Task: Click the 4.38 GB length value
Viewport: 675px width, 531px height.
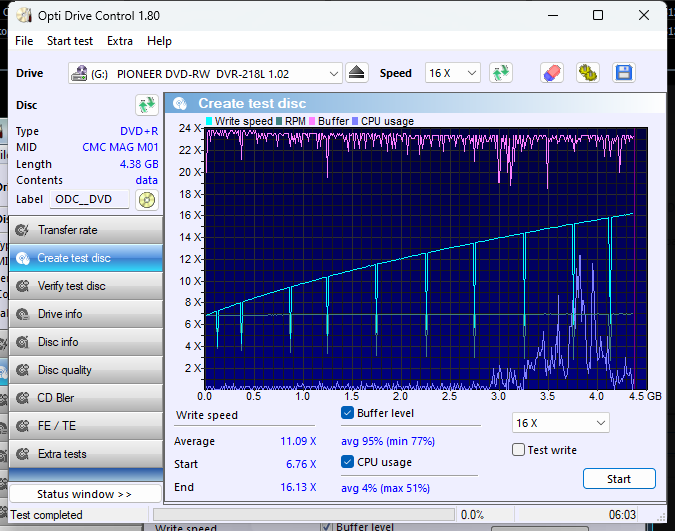Action: [139, 164]
